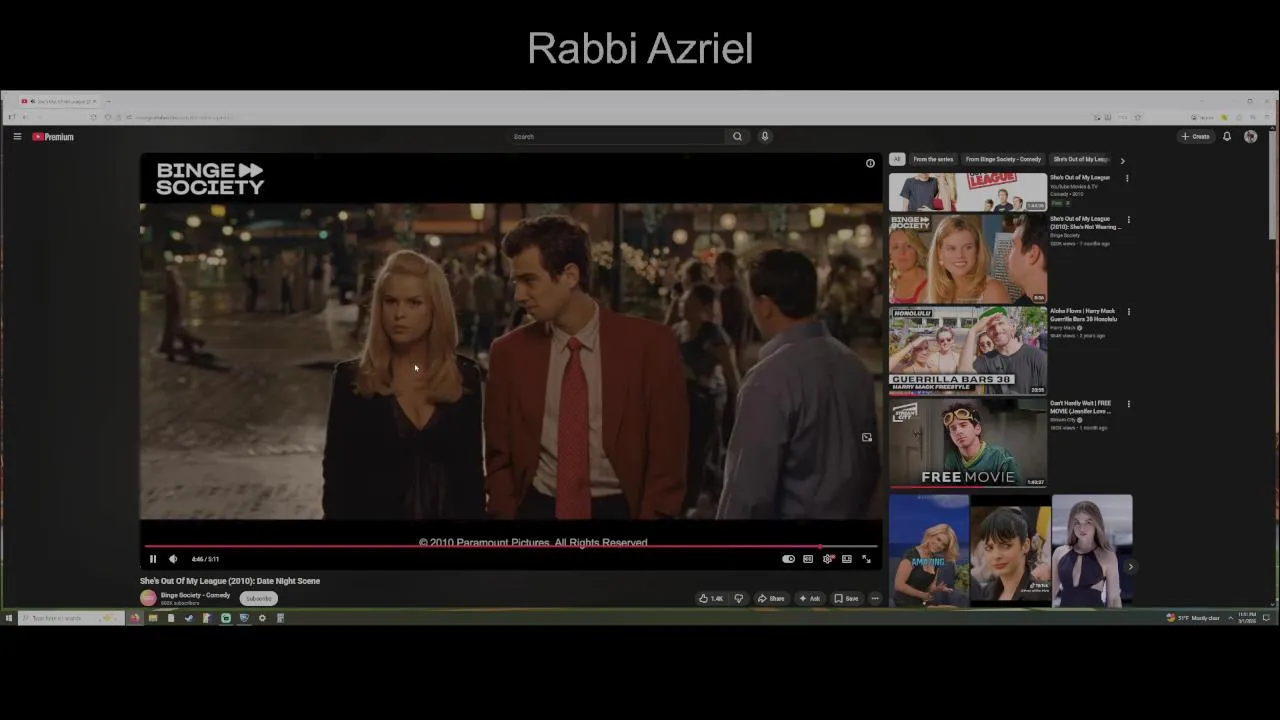The image size is (1280, 720).
Task: Select the All filter chip
Action: [897, 159]
